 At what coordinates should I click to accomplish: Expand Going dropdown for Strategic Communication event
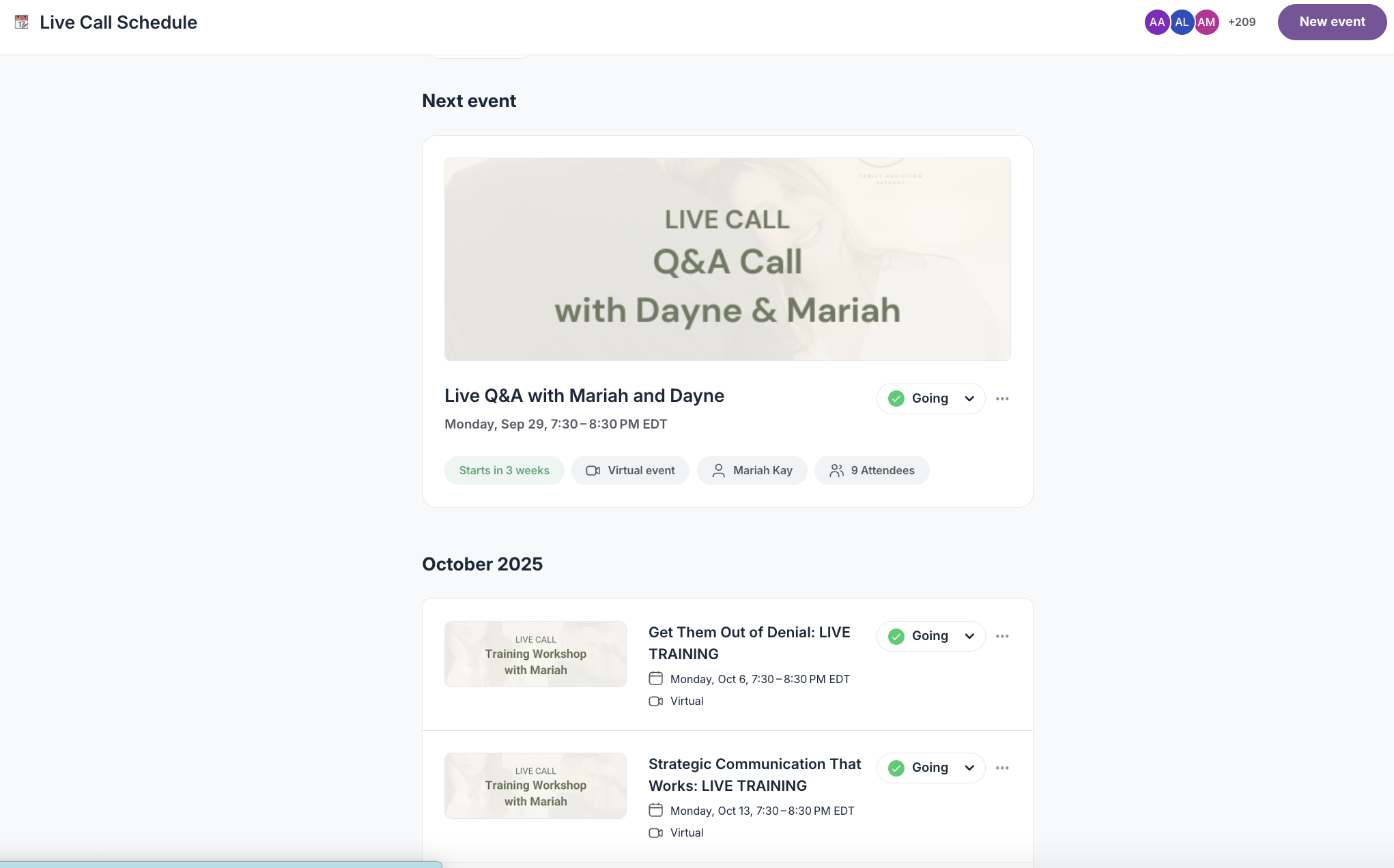(x=969, y=768)
